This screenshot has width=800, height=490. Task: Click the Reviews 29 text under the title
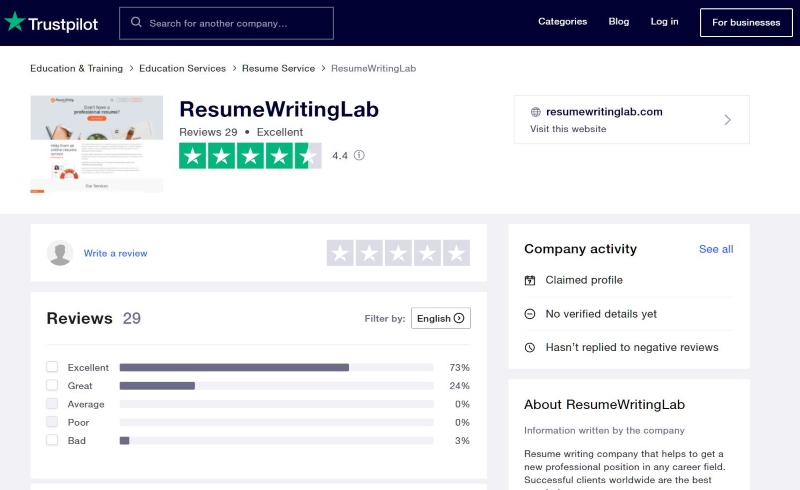point(208,132)
